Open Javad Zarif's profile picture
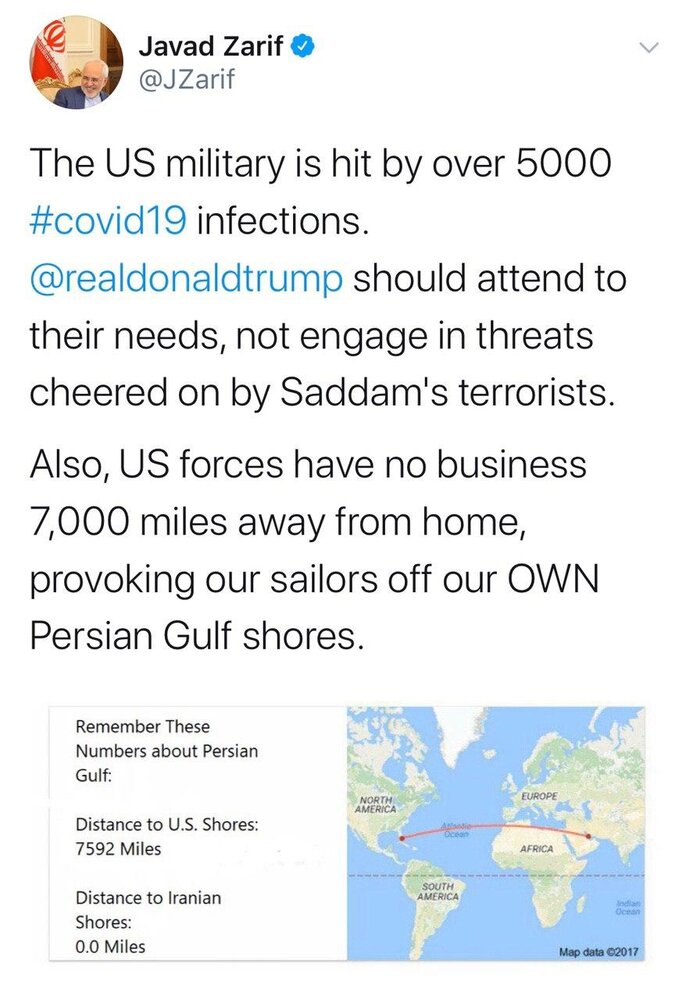Screen dimensions: 686x1000 tap(75, 62)
